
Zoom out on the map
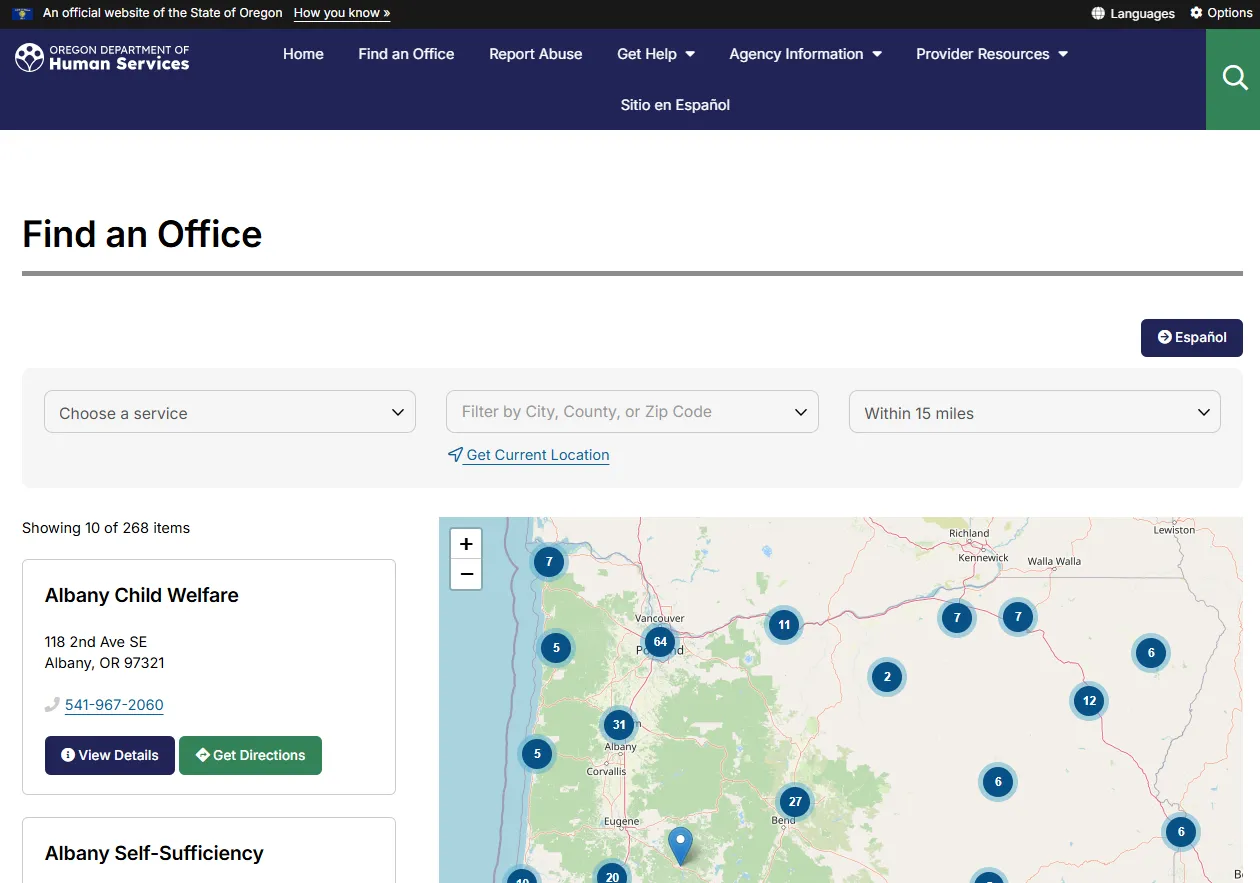click(x=466, y=574)
